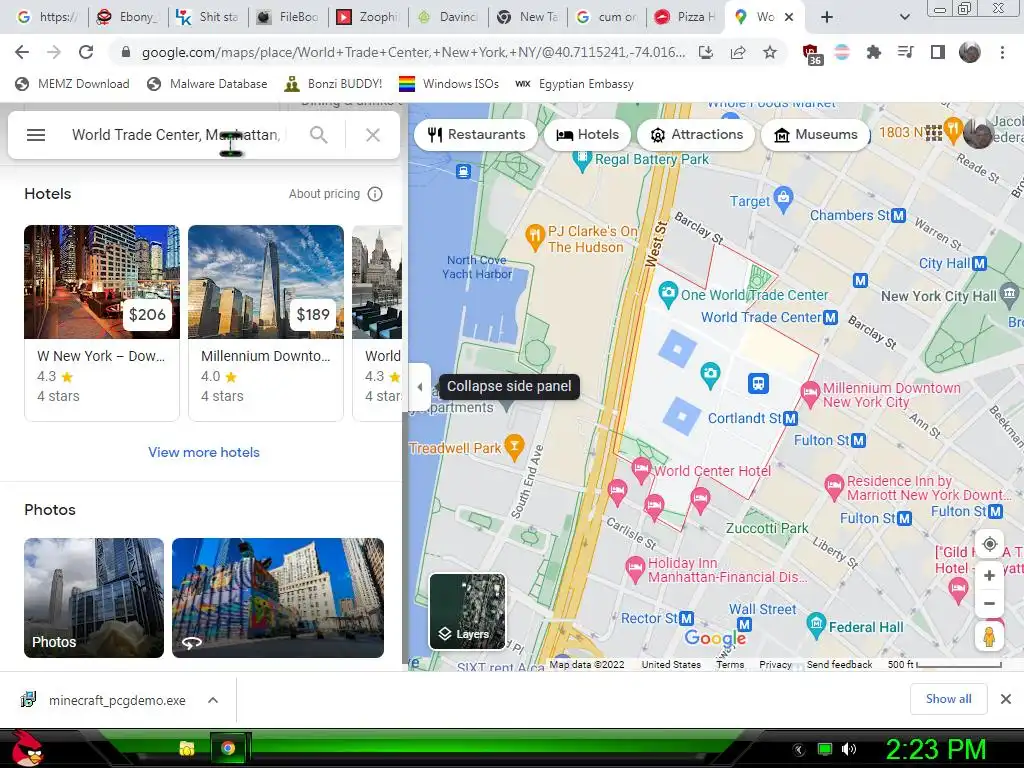1024x768 pixels.
Task: Click the Terms link on map footer
Action: click(x=730, y=664)
